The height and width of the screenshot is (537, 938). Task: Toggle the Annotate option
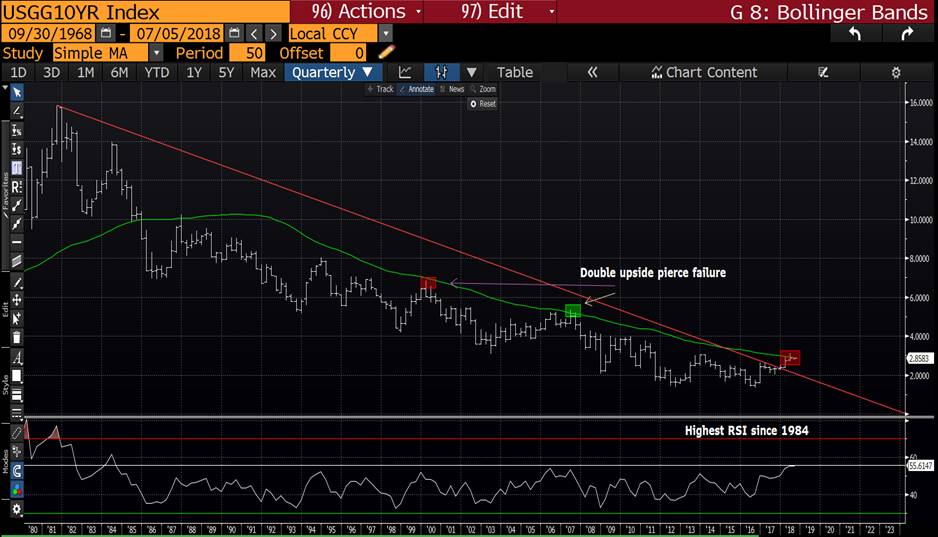(x=416, y=89)
